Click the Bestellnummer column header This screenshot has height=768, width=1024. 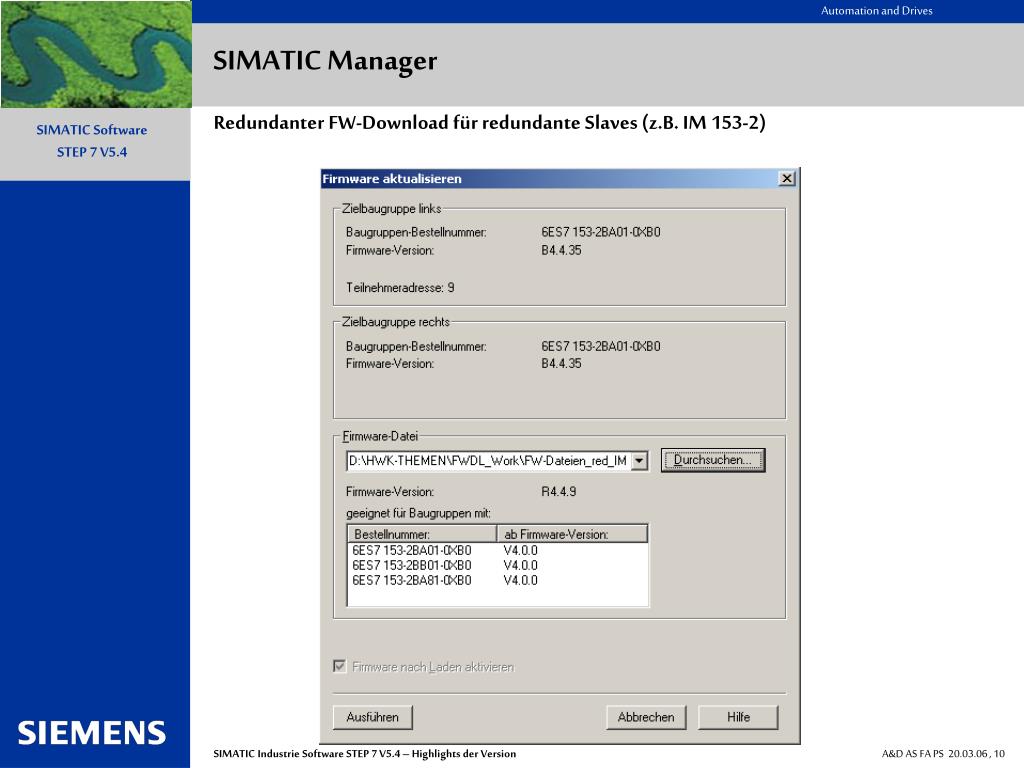[423, 534]
